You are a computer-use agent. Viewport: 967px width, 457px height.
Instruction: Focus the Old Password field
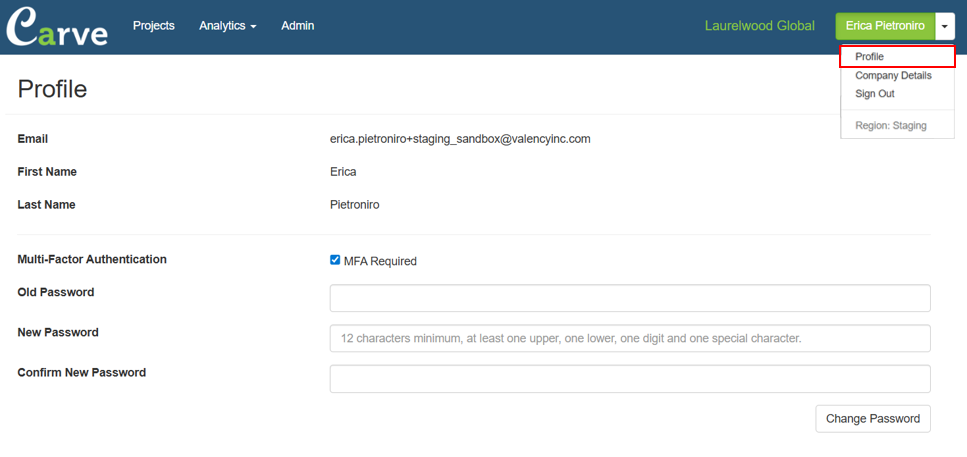click(630, 298)
